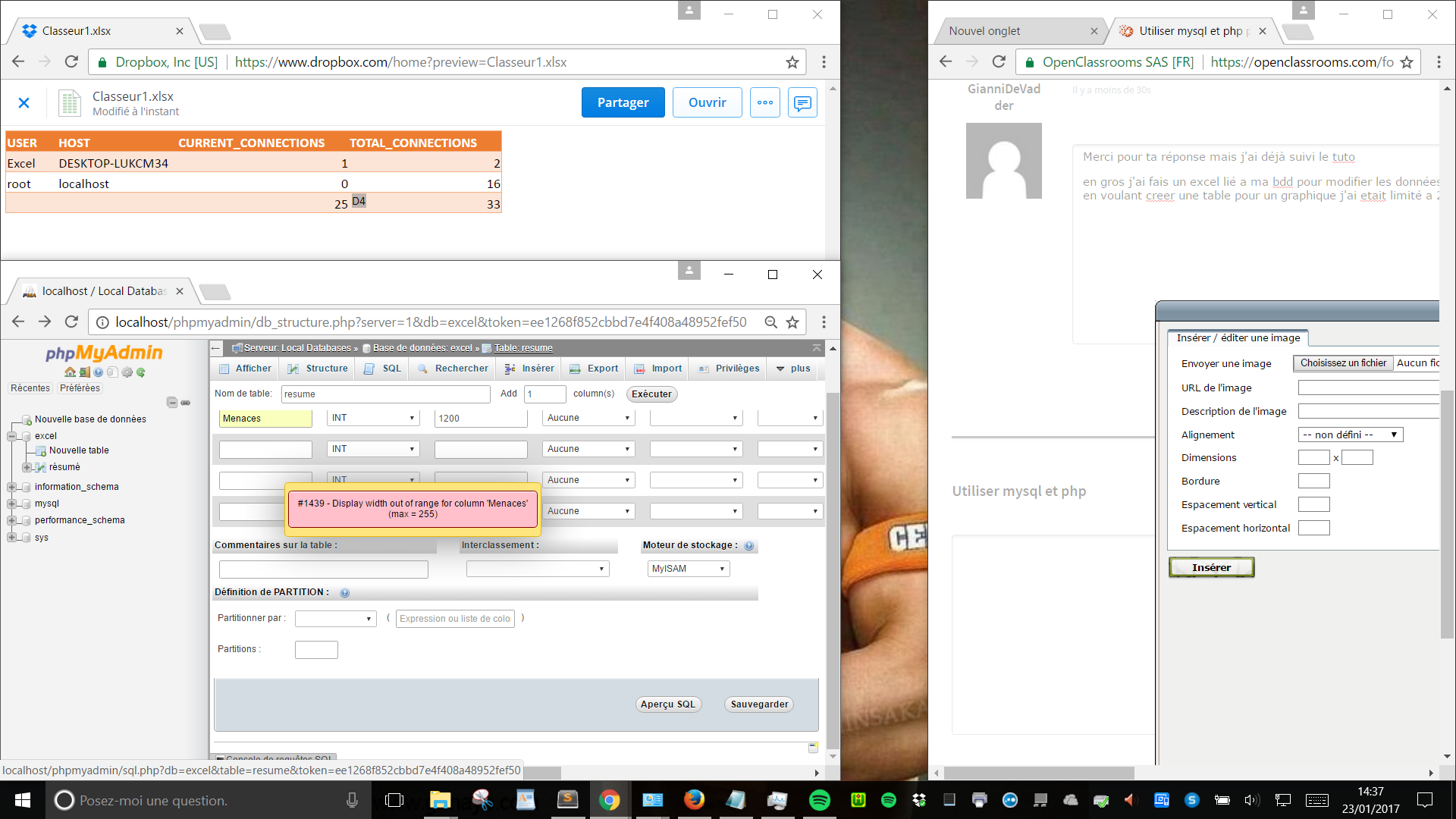Click the phpMyAdmin home icon
Screen dimensions: 1456x819
click(x=70, y=372)
